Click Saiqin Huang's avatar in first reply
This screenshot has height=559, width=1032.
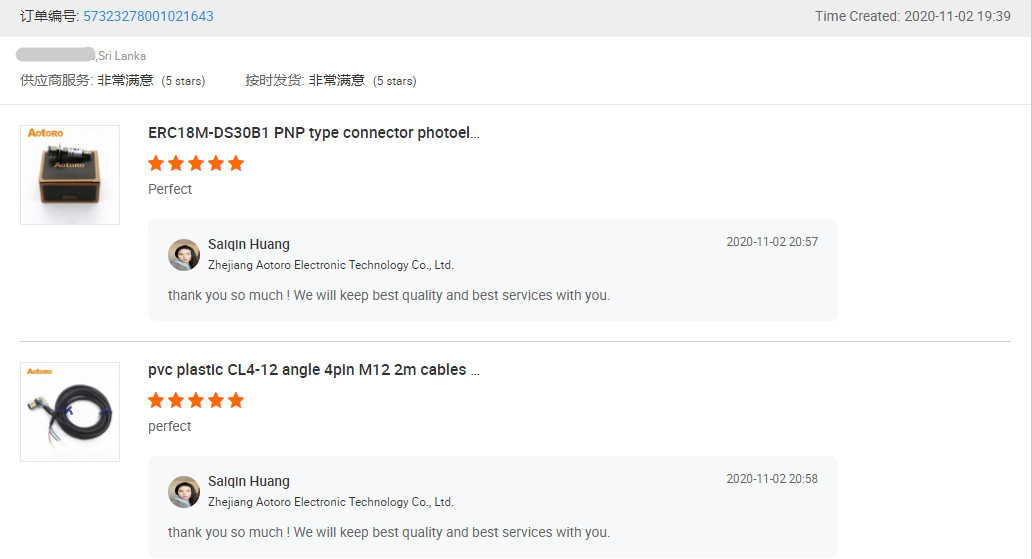coord(184,255)
